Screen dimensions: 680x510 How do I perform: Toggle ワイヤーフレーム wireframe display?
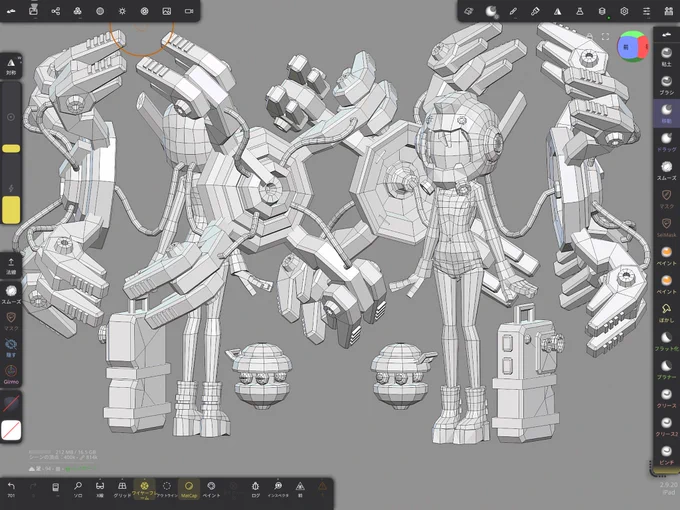tap(144, 490)
